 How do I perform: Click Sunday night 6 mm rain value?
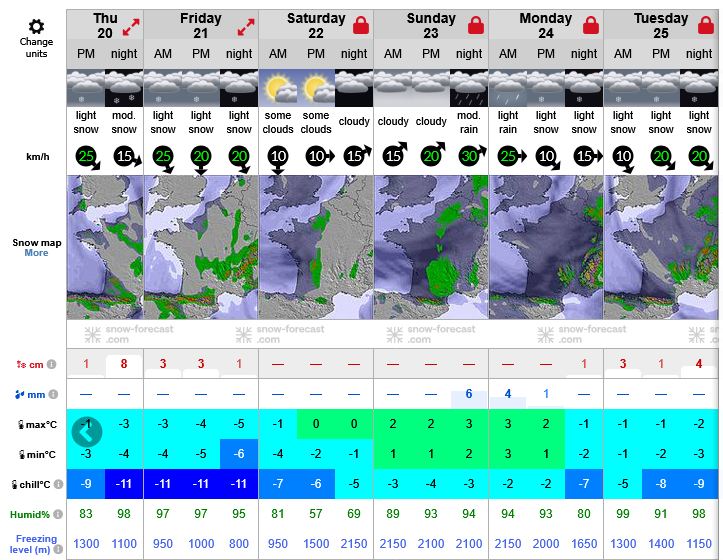469,394
